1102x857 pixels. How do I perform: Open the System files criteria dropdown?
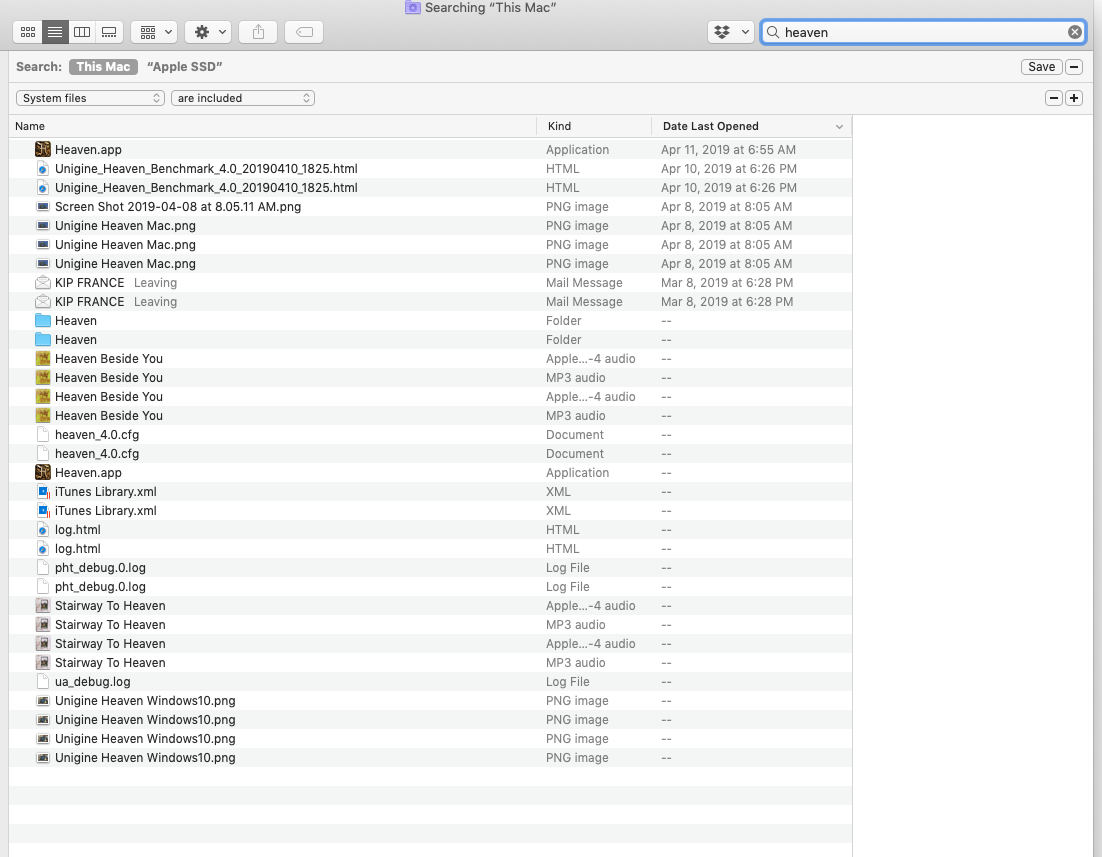[91, 98]
